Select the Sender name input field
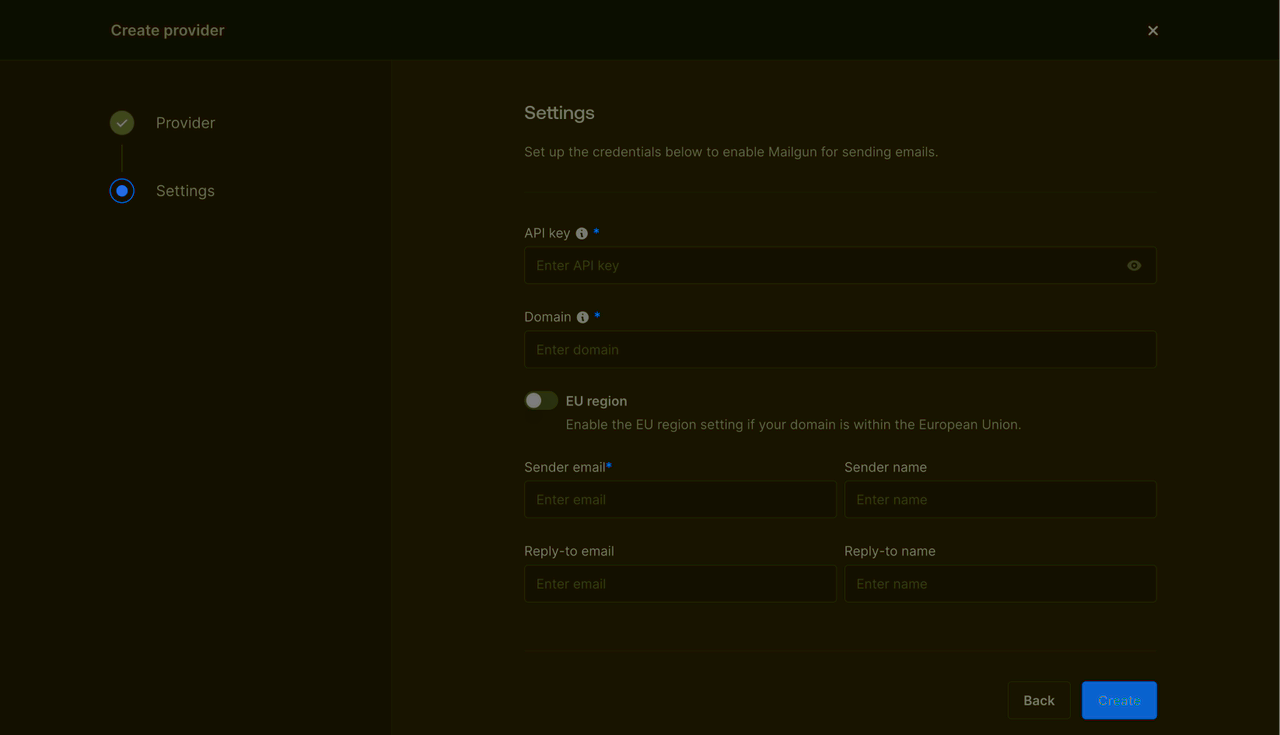The width and height of the screenshot is (1280, 735). pos(1000,500)
